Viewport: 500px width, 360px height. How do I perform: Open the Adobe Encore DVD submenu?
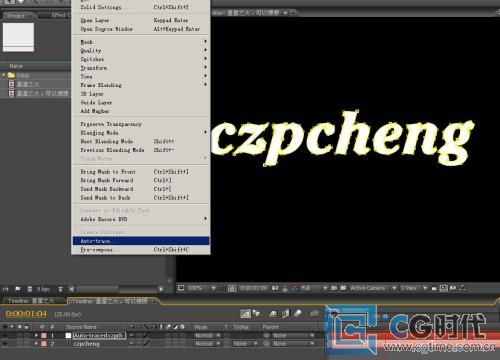tap(141, 219)
